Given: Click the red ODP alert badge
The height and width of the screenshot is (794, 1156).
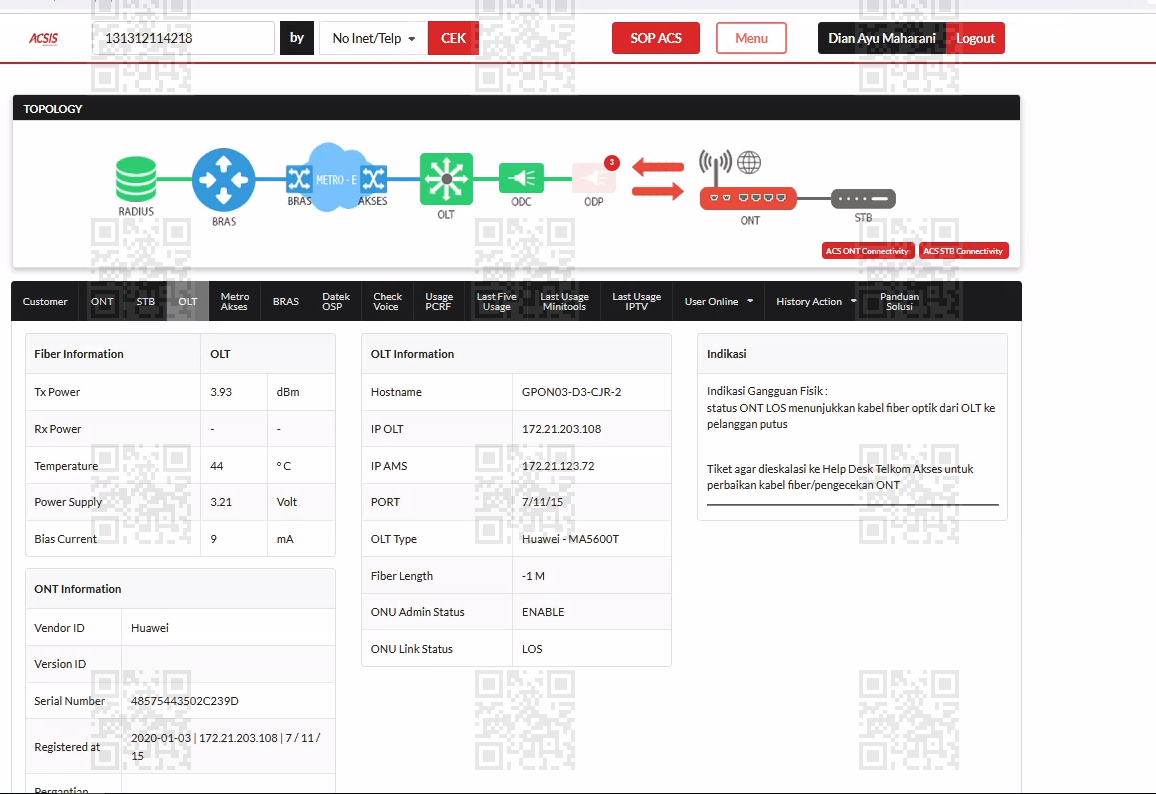Looking at the screenshot, I should pos(611,162).
